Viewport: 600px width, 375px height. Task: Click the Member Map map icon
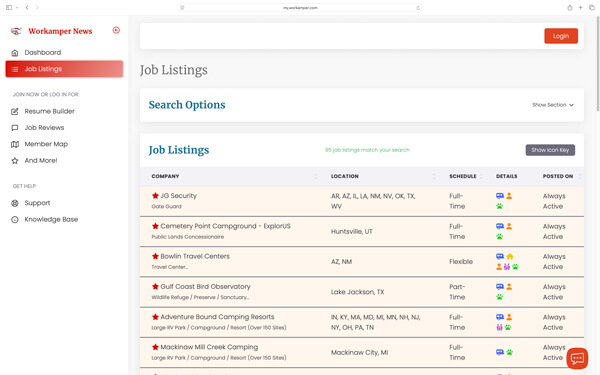(x=15, y=144)
